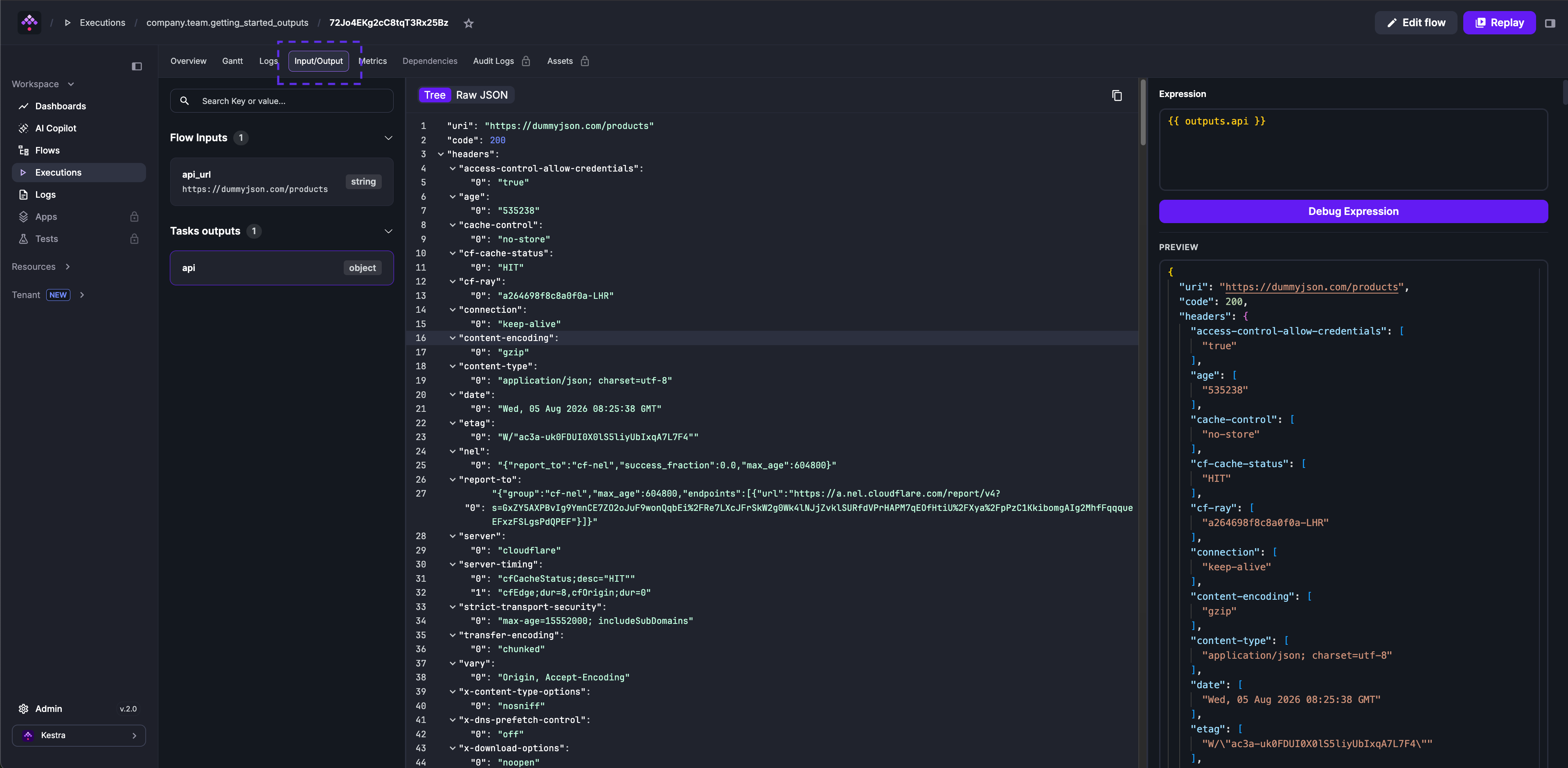Viewport: 1568px width, 768px height.
Task: Click the Search Key or value field
Action: 282,101
